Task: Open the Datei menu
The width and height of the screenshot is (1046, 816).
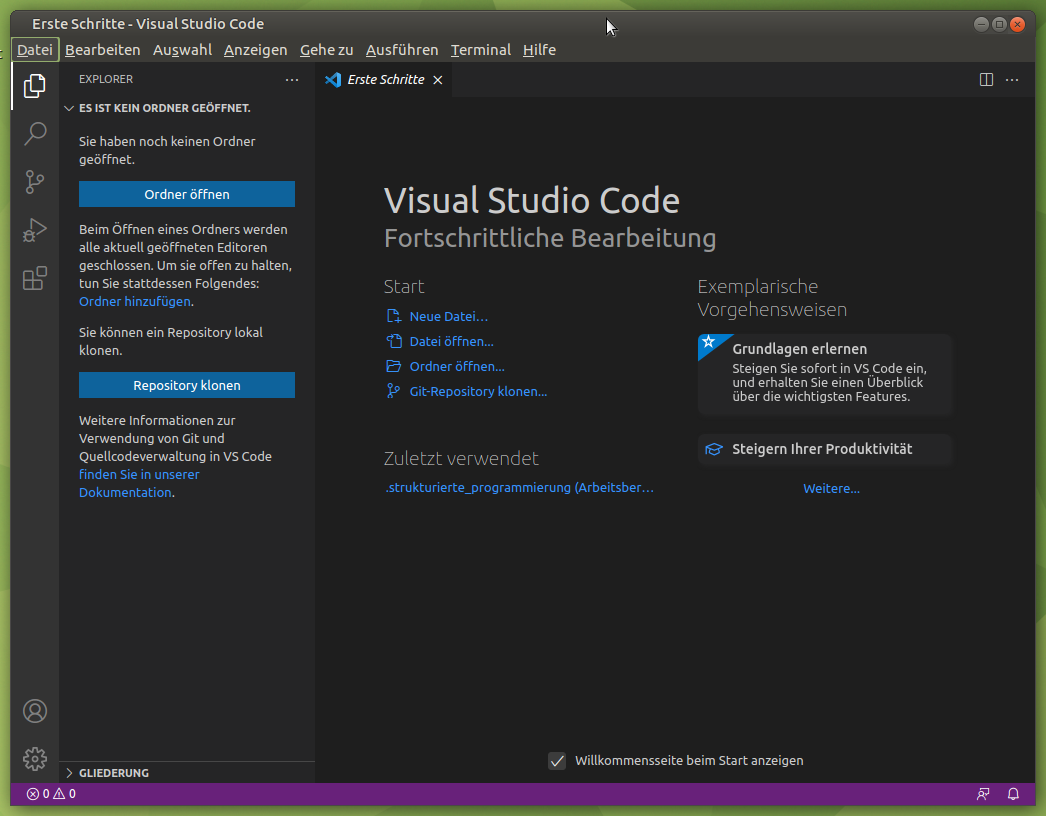Action: pyautogui.click(x=35, y=50)
